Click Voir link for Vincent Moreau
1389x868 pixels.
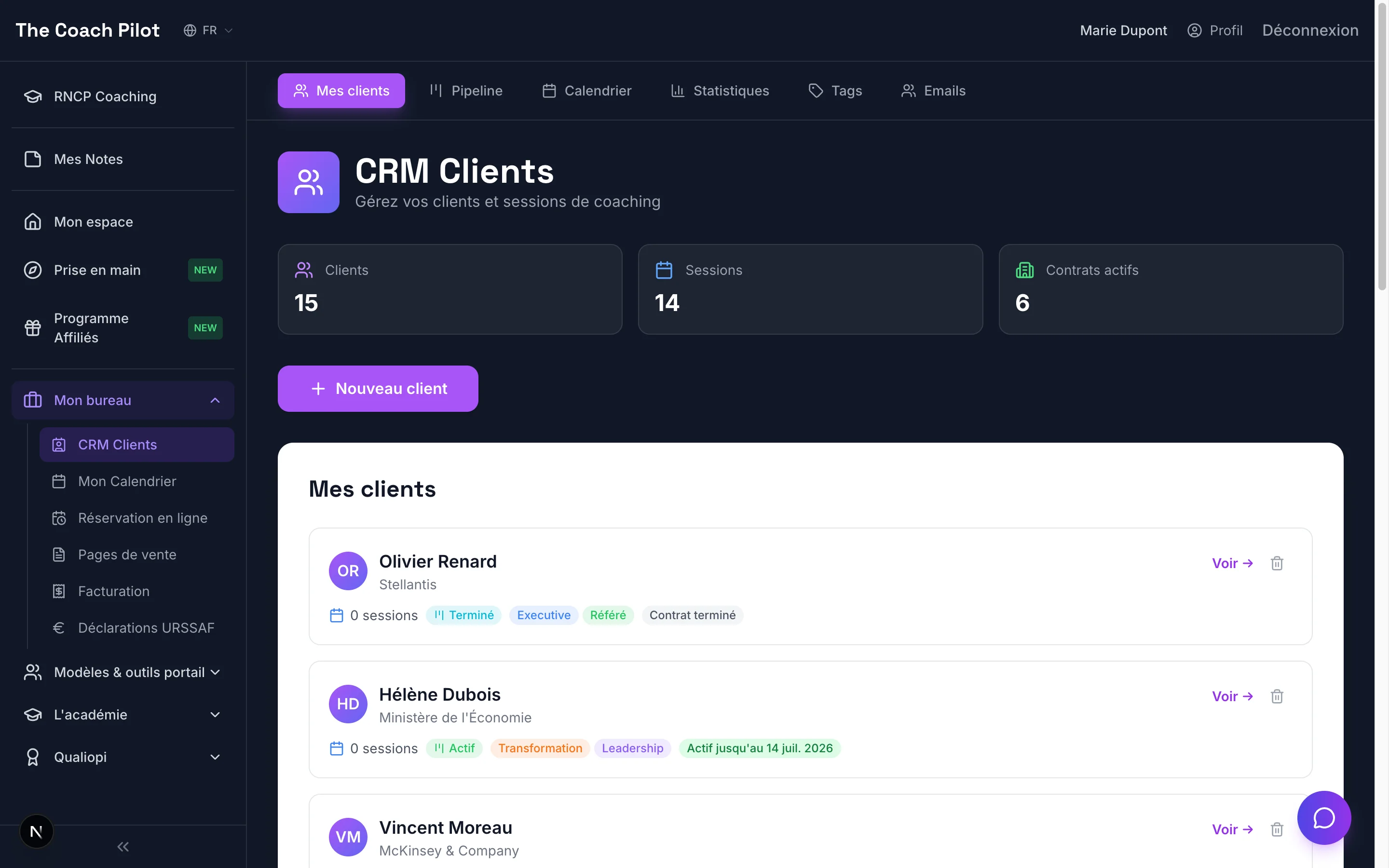pos(1232,829)
